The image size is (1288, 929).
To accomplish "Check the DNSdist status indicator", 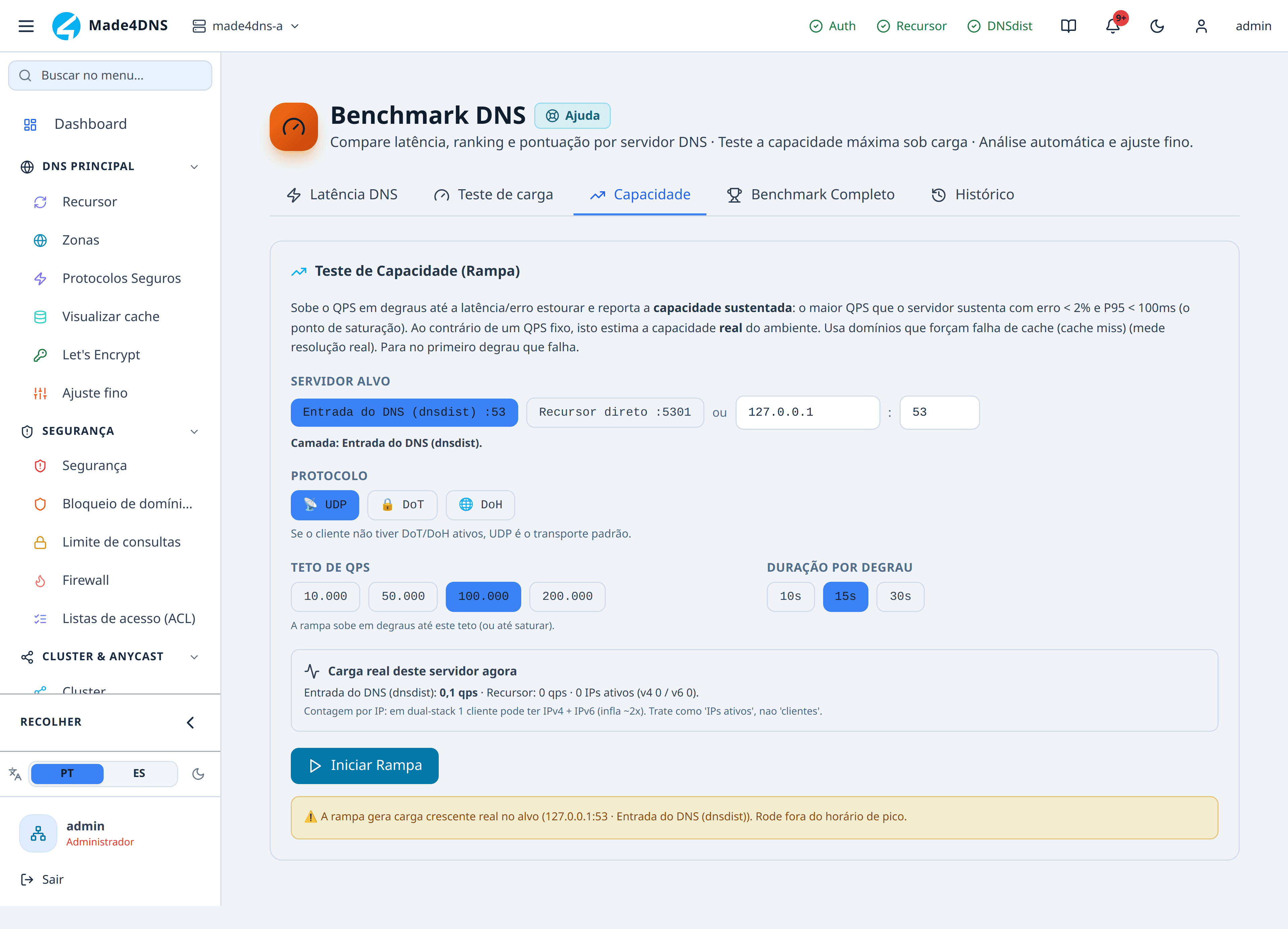I will [x=1000, y=26].
